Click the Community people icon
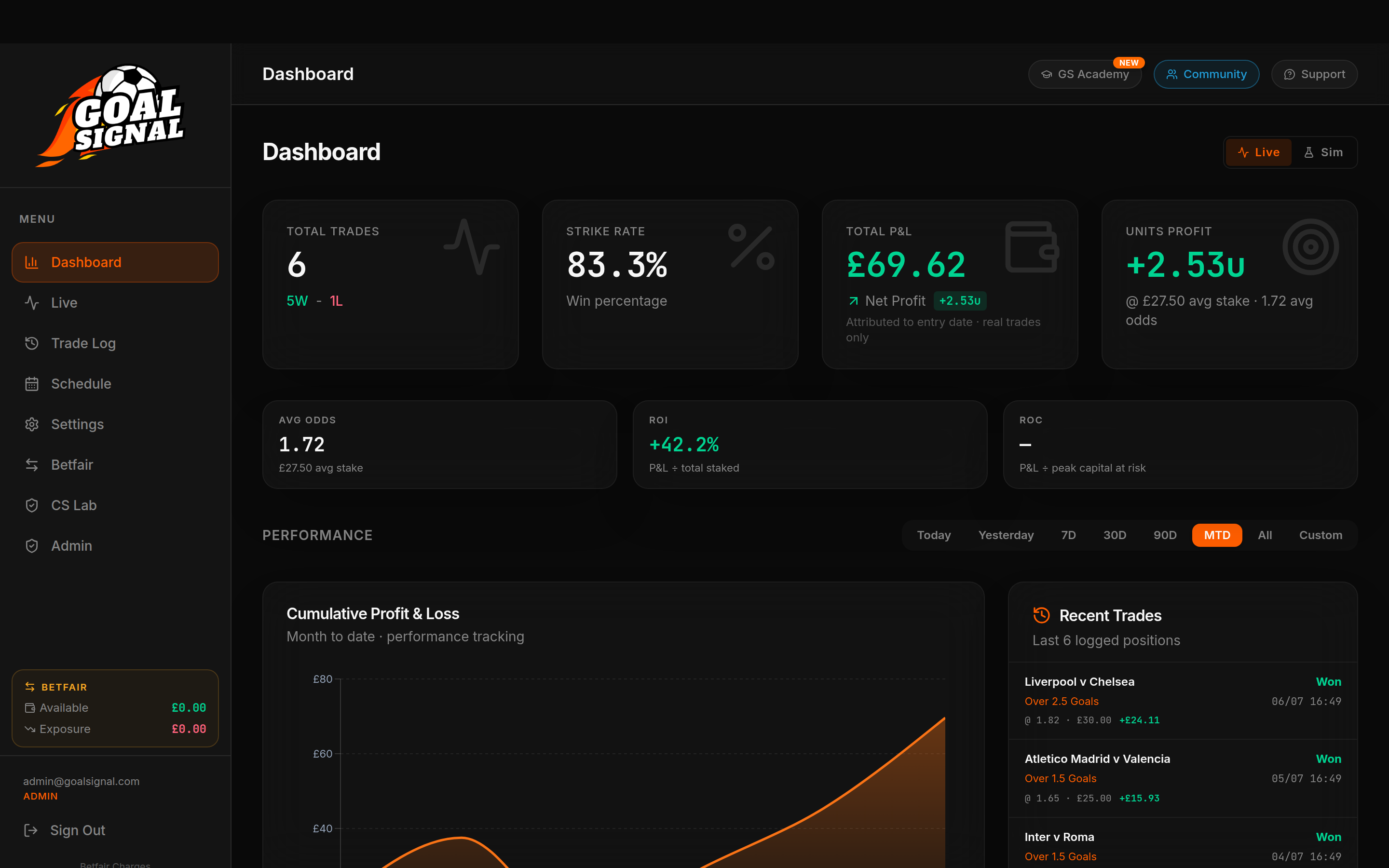The width and height of the screenshot is (1389, 868). tap(1172, 74)
